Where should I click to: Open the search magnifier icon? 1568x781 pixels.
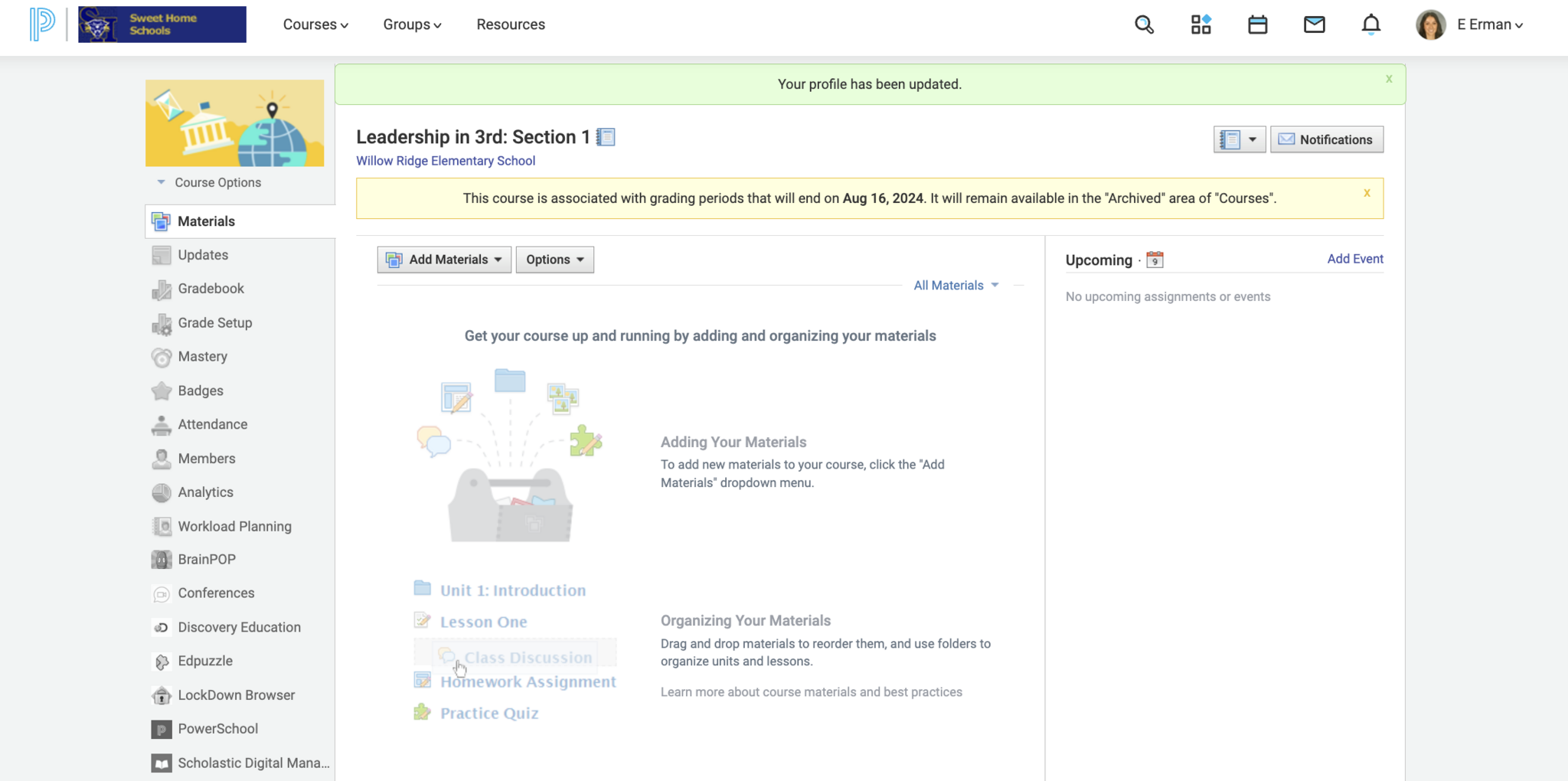point(1144,25)
